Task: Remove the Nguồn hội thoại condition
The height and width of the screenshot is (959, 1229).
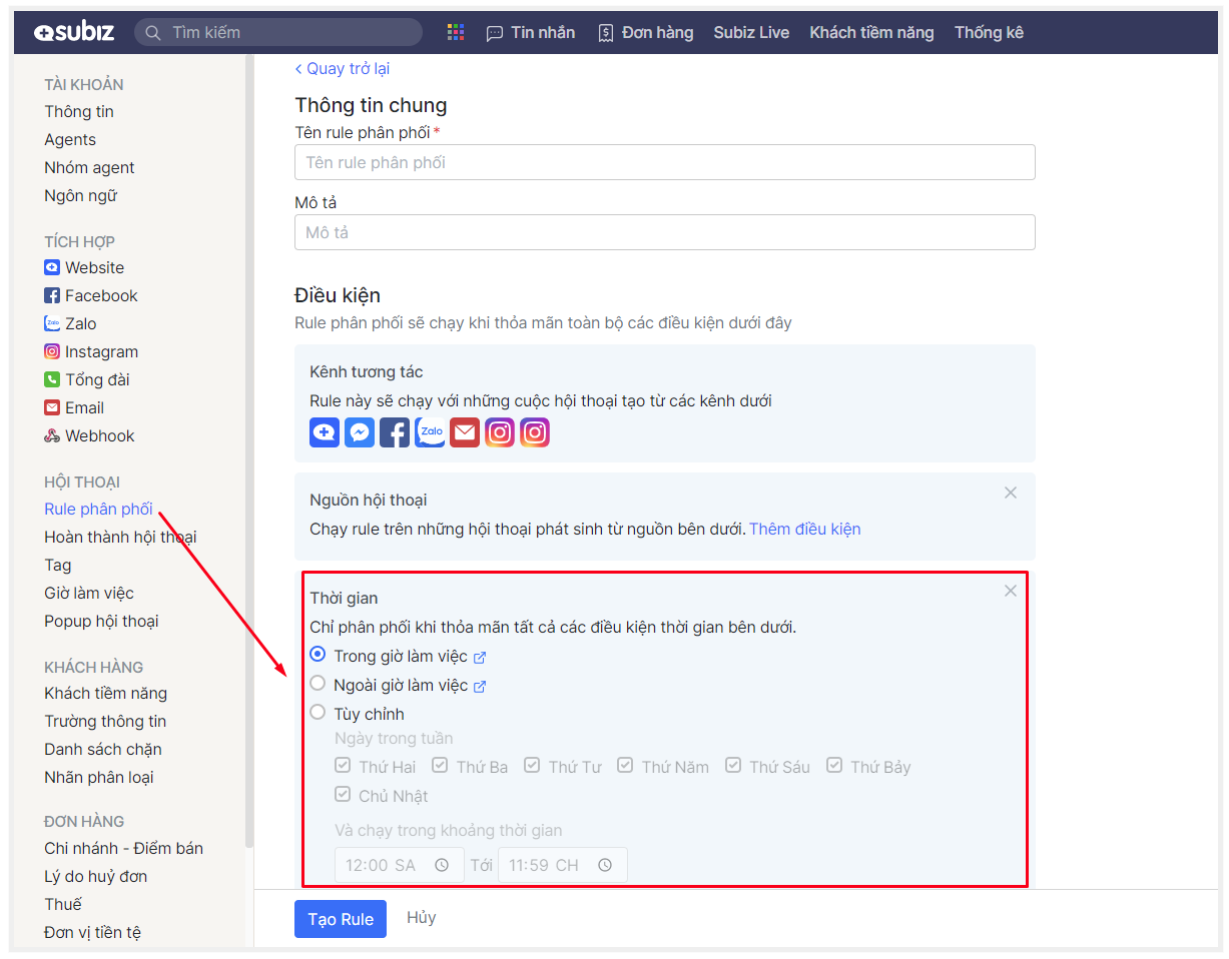Action: click(1010, 492)
